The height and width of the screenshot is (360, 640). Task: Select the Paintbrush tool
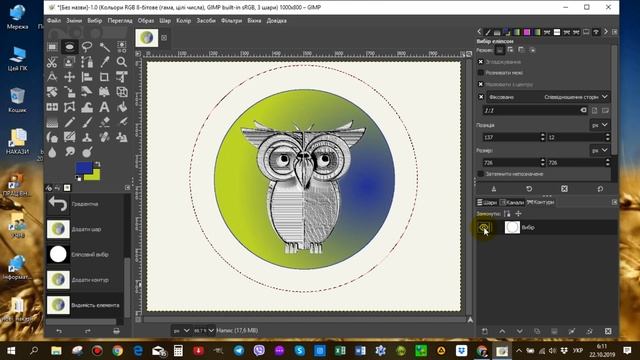(x=87, y=122)
